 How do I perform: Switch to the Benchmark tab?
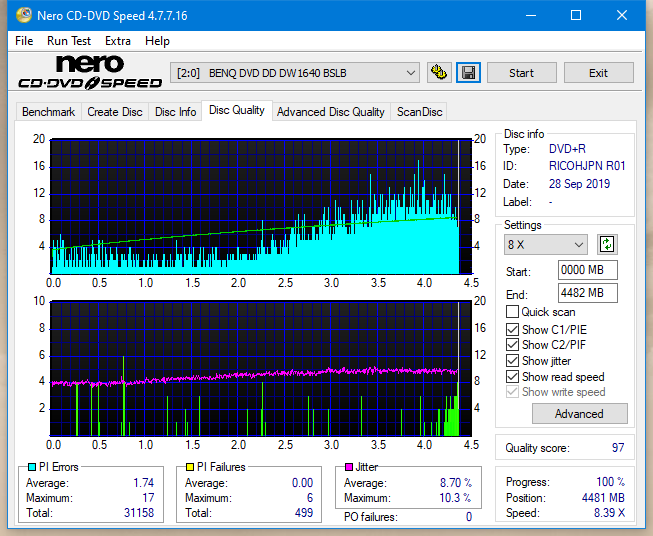[x=49, y=112]
